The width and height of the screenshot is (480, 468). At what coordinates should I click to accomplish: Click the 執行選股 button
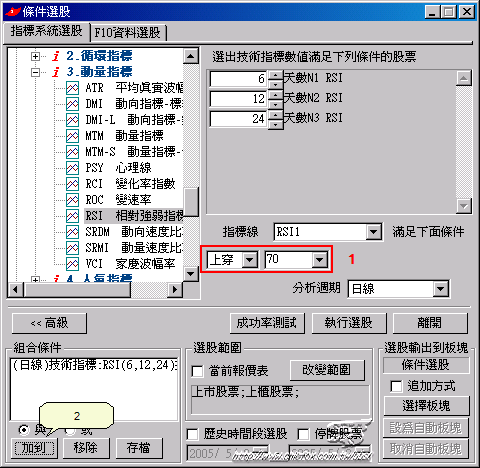click(349, 323)
